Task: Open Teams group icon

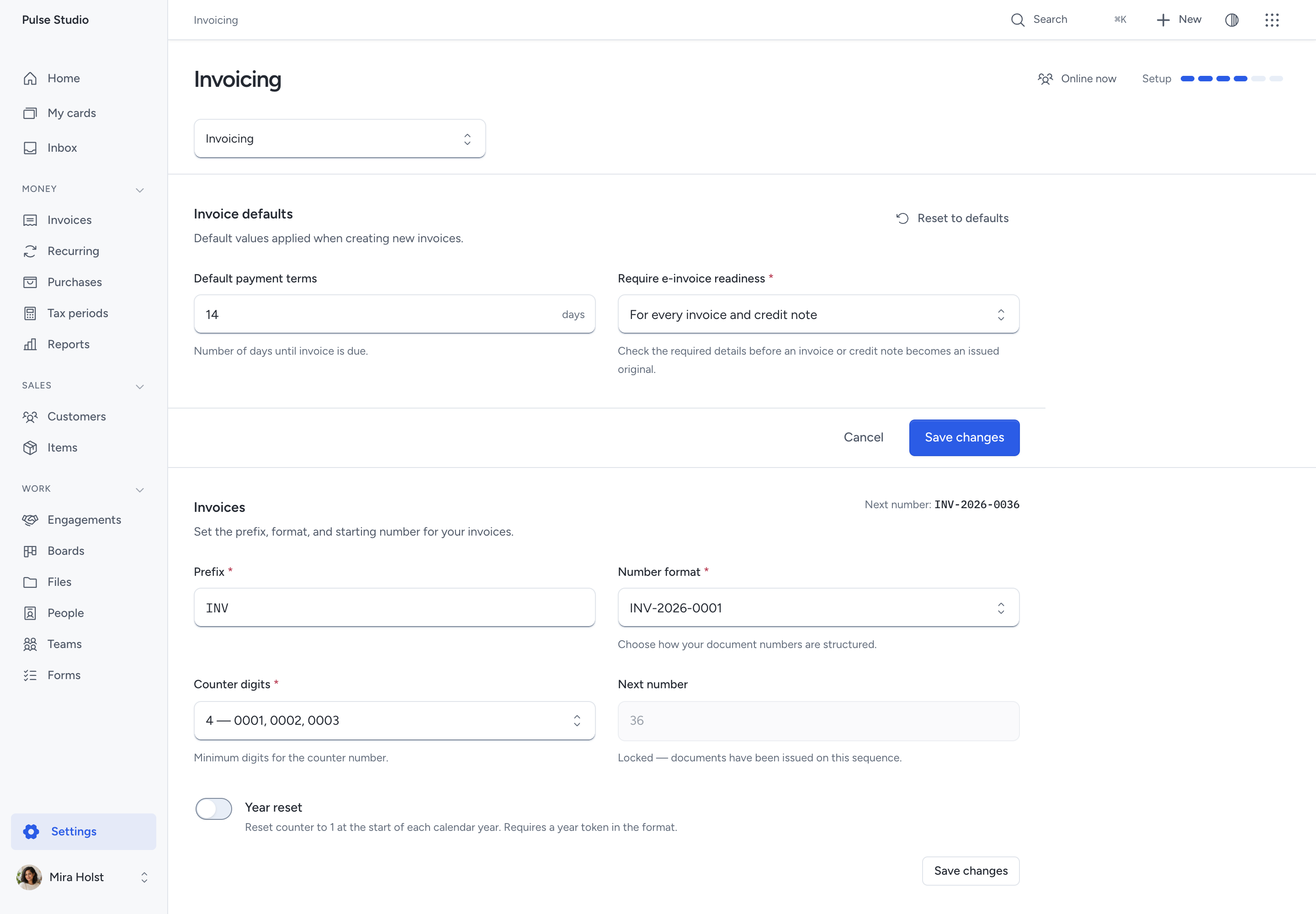Action: pyautogui.click(x=30, y=644)
